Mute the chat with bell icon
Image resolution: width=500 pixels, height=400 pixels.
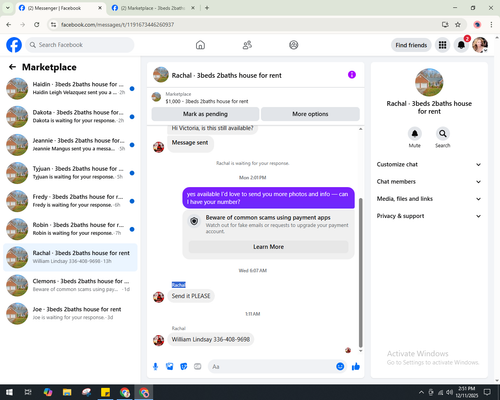pyautogui.click(x=415, y=134)
